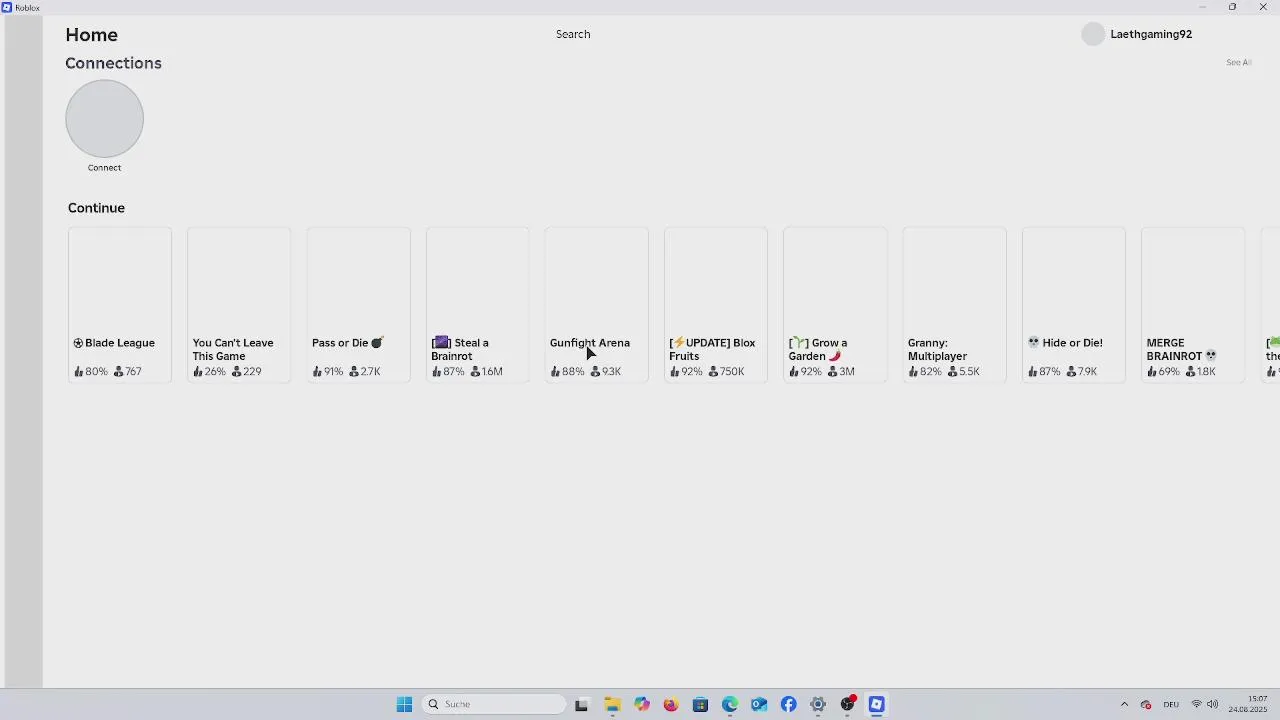Open the MERGE BRAINROT game card
Screen dimensions: 1280x720
[x=1193, y=304]
